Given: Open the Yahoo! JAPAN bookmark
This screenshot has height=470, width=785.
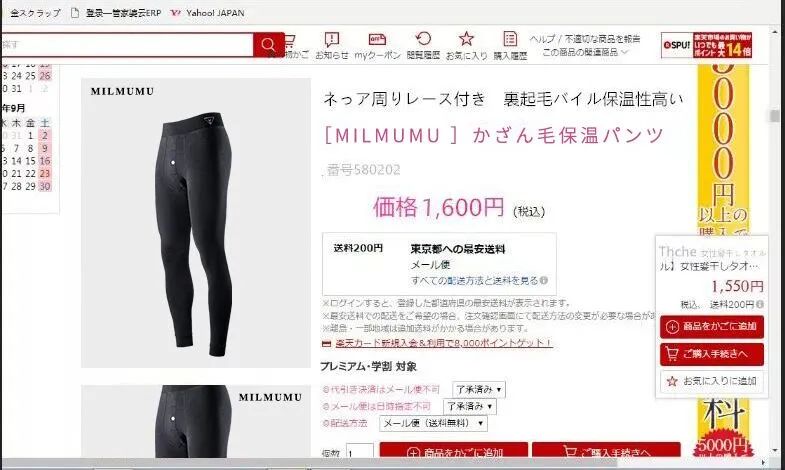Looking at the screenshot, I should [x=208, y=13].
